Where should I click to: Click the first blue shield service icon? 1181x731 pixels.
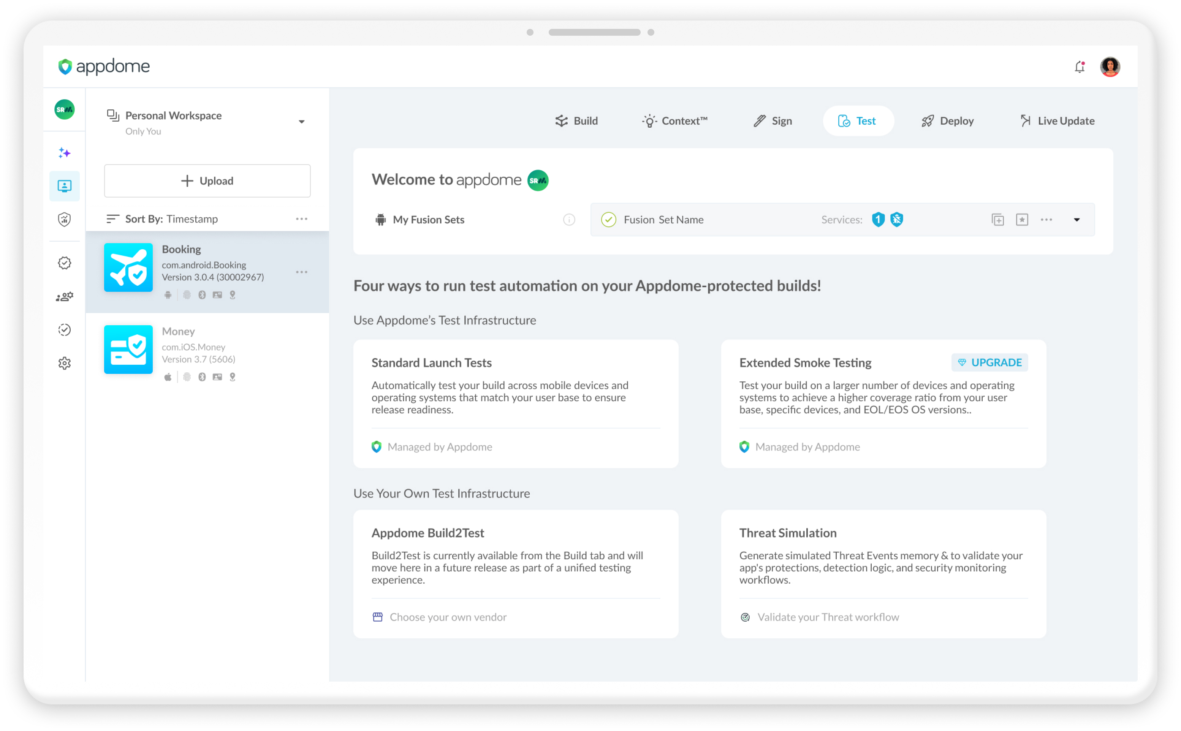pos(878,219)
